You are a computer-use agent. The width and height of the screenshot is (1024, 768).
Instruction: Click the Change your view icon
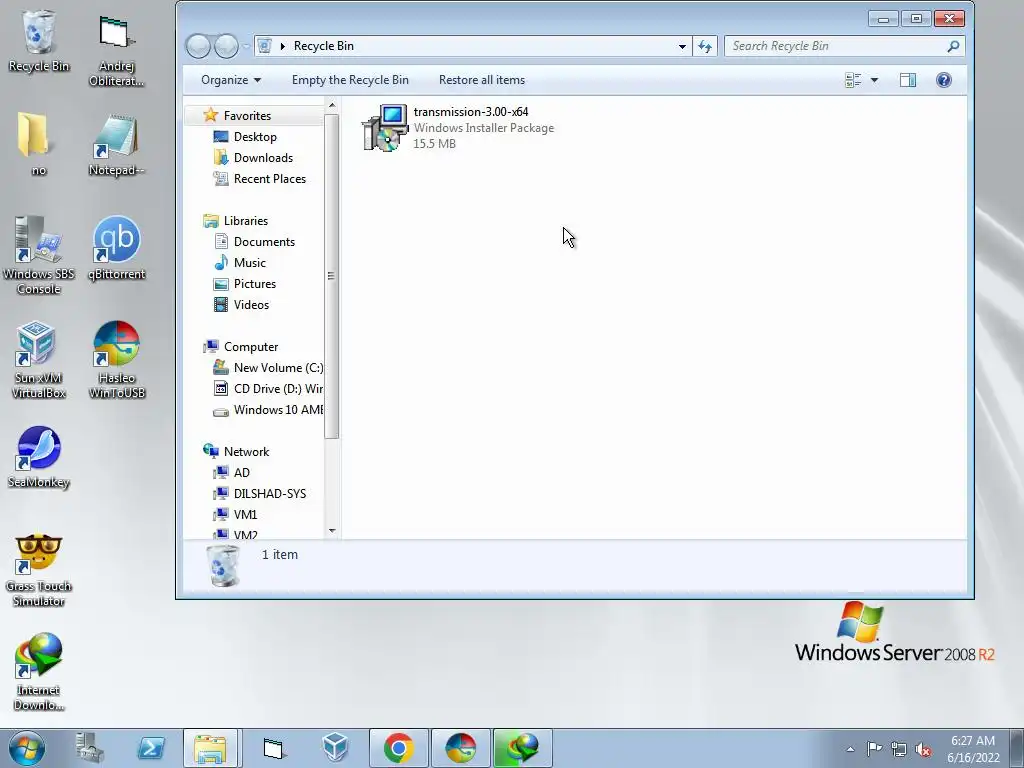pos(853,80)
